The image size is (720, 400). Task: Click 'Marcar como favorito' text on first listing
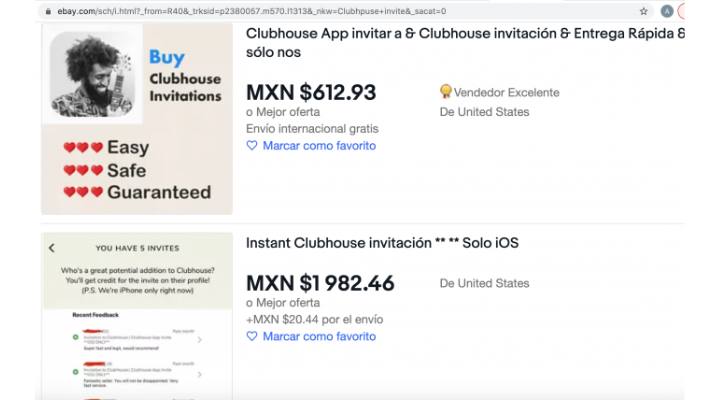319,145
